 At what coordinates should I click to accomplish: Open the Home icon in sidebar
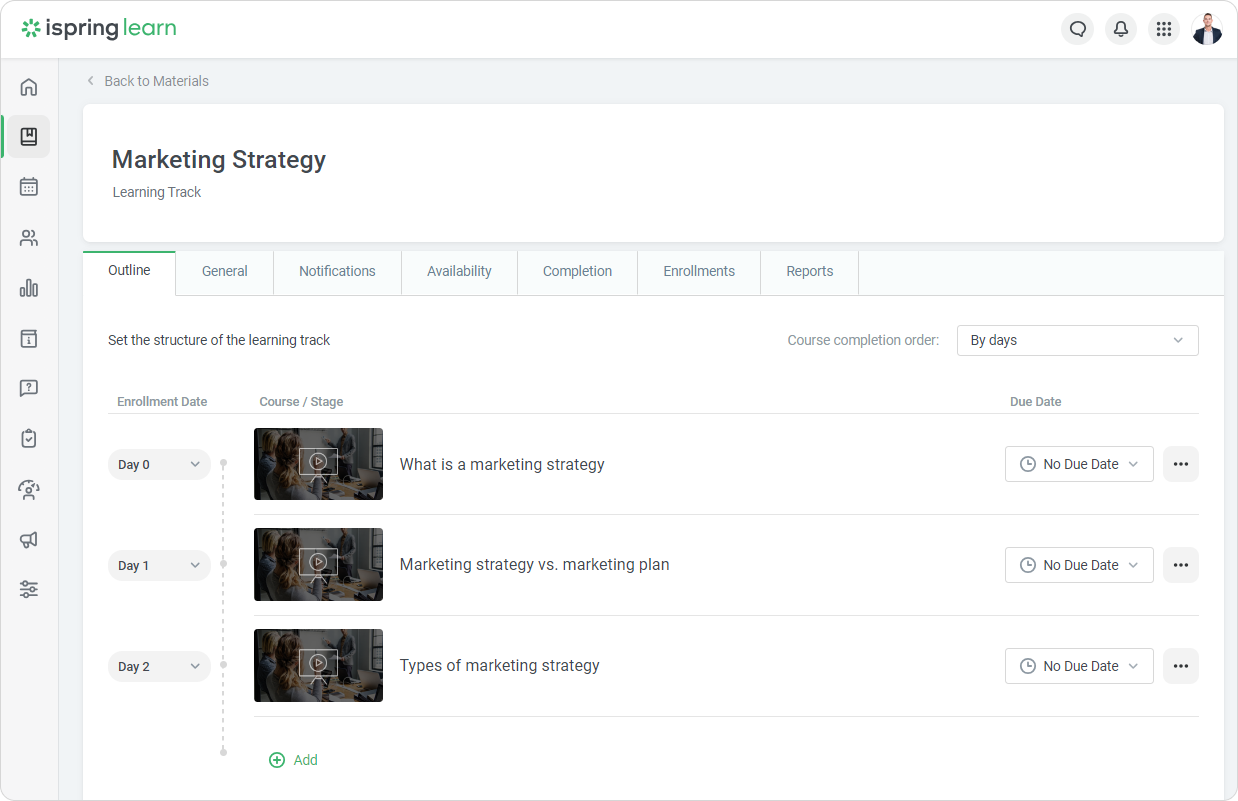click(29, 87)
